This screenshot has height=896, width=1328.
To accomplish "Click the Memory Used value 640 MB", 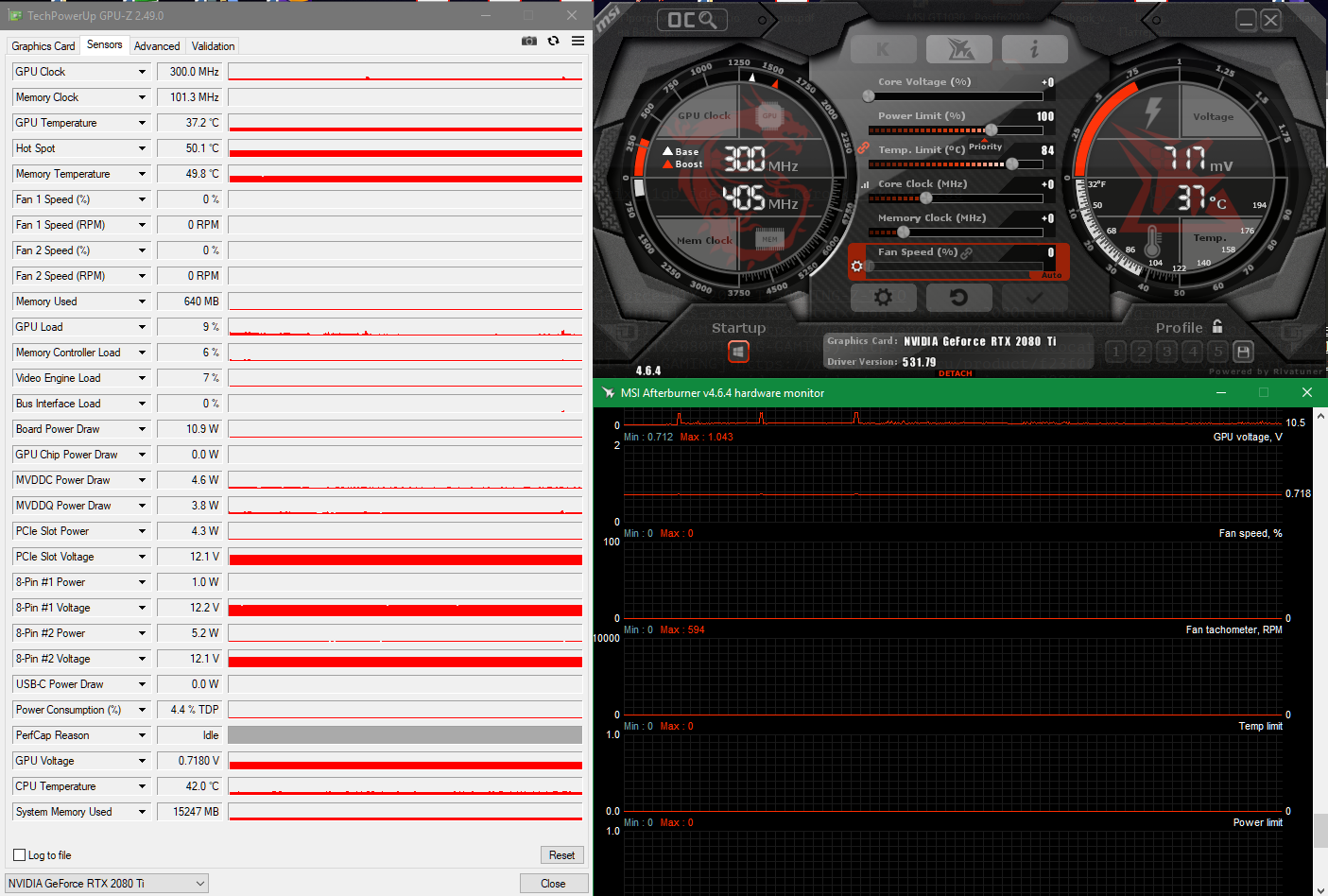I will (x=190, y=302).
